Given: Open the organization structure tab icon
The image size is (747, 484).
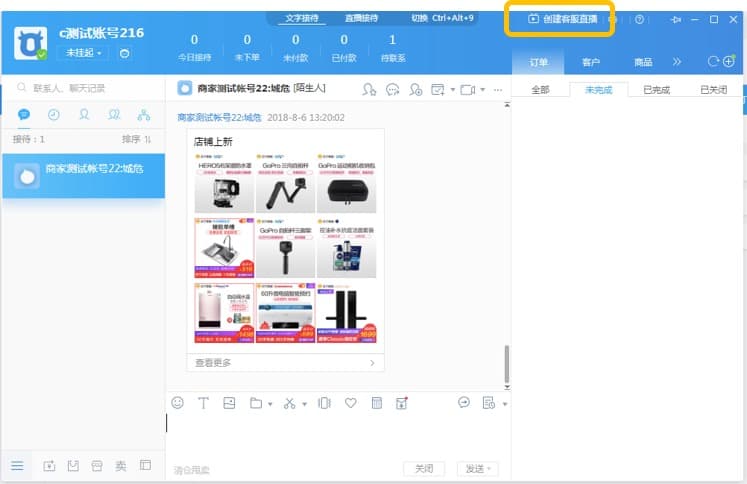Looking at the screenshot, I should pos(143,114).
